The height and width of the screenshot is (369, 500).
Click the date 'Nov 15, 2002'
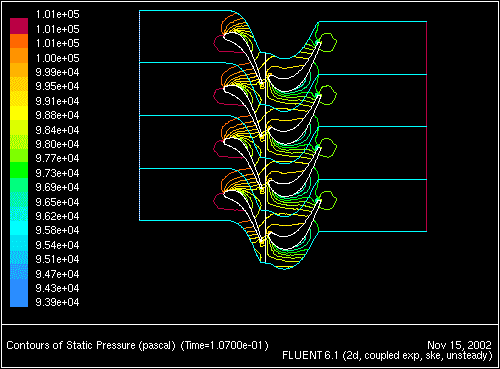pos(459,345)
